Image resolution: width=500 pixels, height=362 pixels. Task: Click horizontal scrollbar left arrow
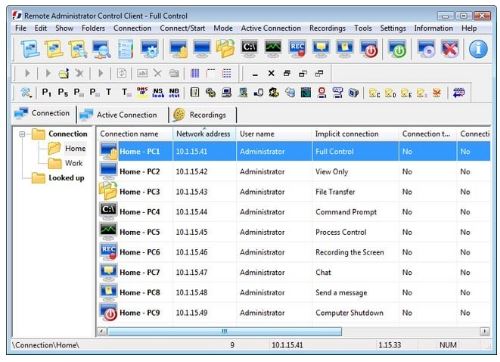[x=102, y=331]
